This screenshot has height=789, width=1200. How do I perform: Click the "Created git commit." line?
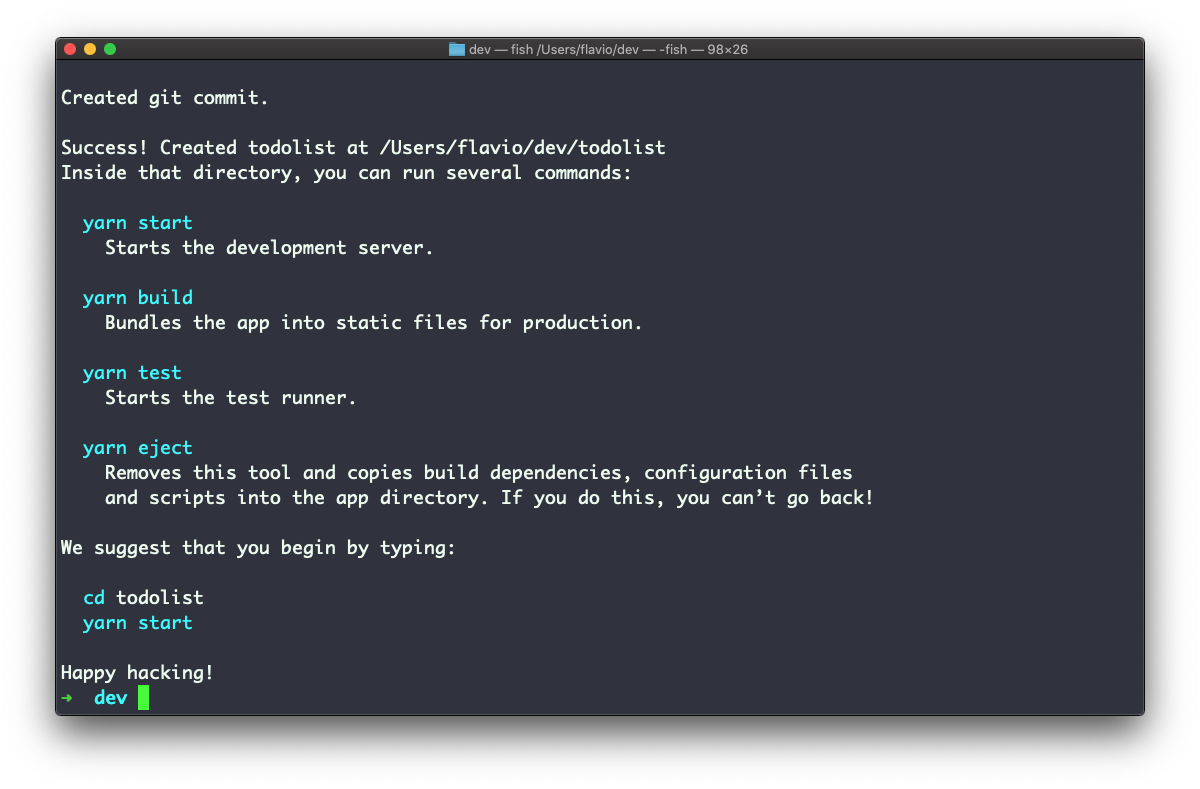(x=165, y=97)
